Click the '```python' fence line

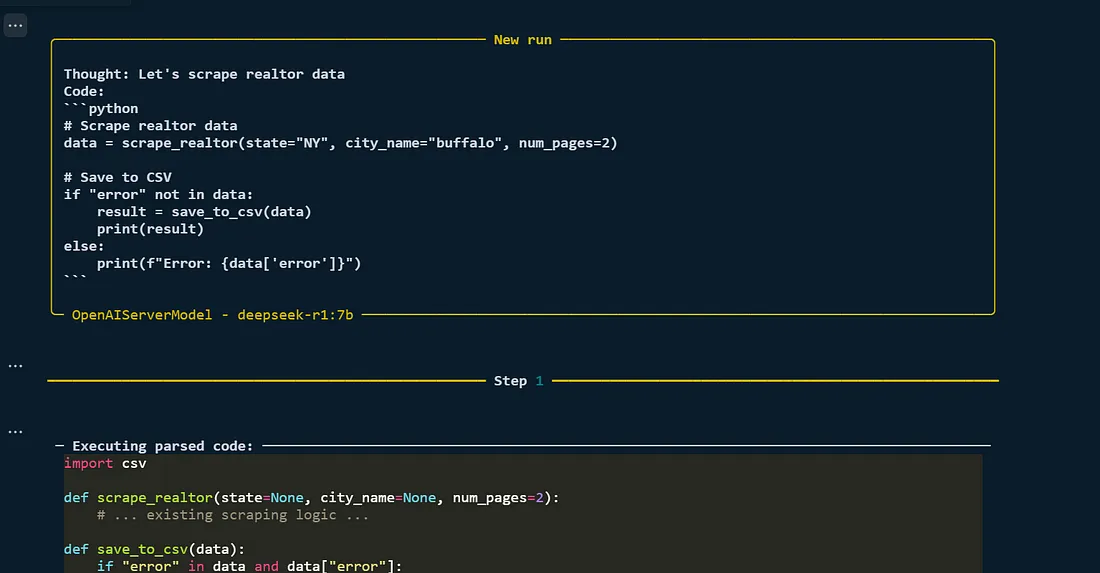tap(101, 109)
